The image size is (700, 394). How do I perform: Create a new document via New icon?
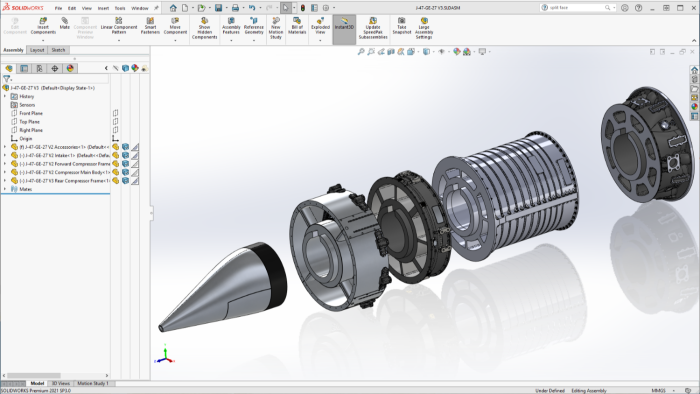pos(185,8)
